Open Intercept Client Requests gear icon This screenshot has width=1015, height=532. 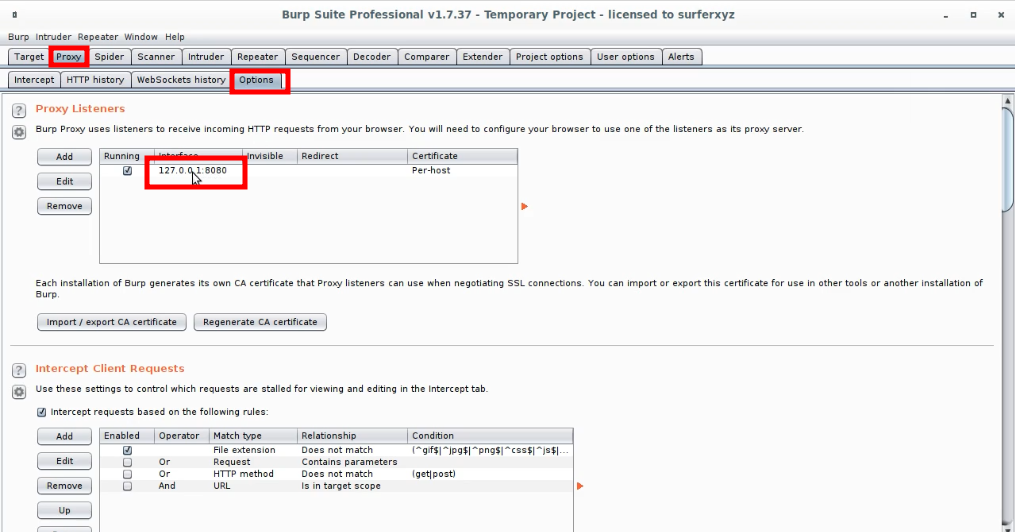pos(19,392)
